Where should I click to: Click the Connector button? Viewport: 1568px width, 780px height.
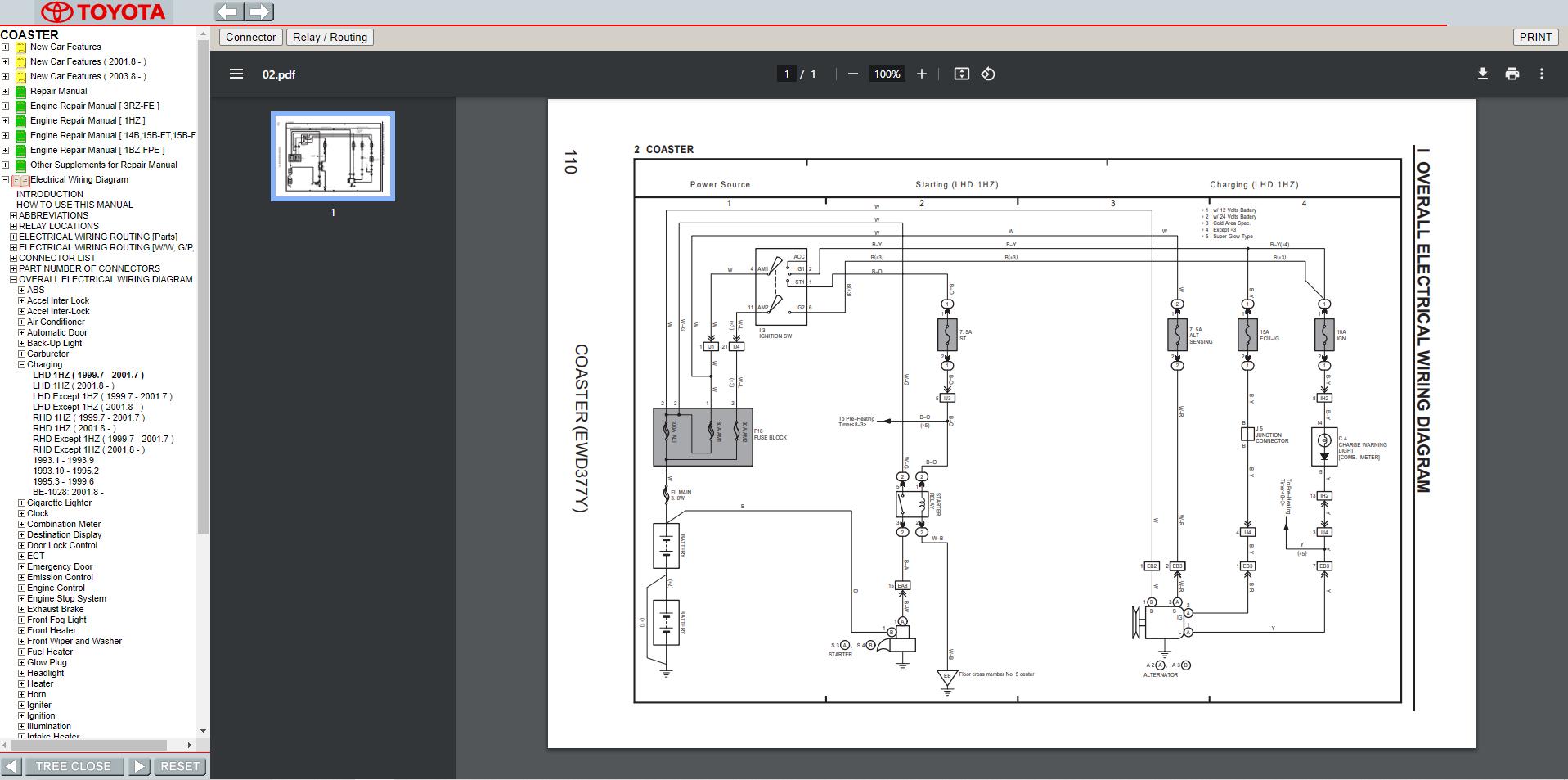[251, 38]
